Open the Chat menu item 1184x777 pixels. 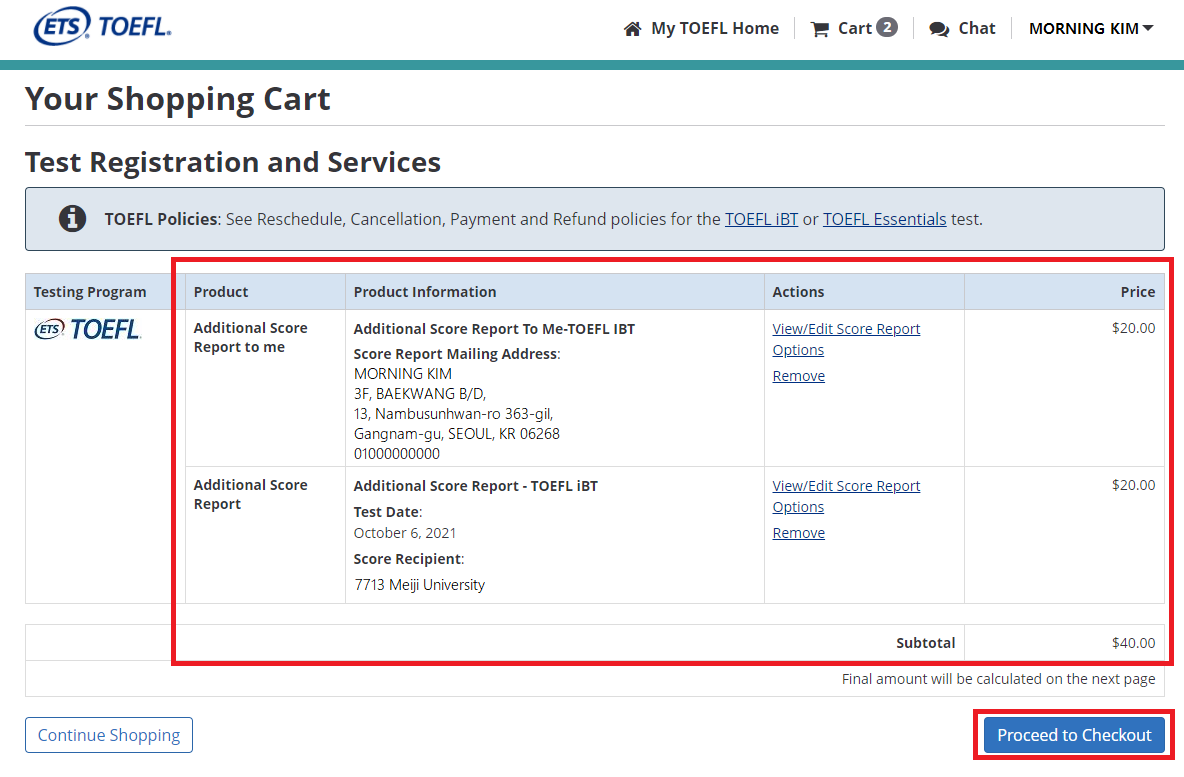point(976,29)
